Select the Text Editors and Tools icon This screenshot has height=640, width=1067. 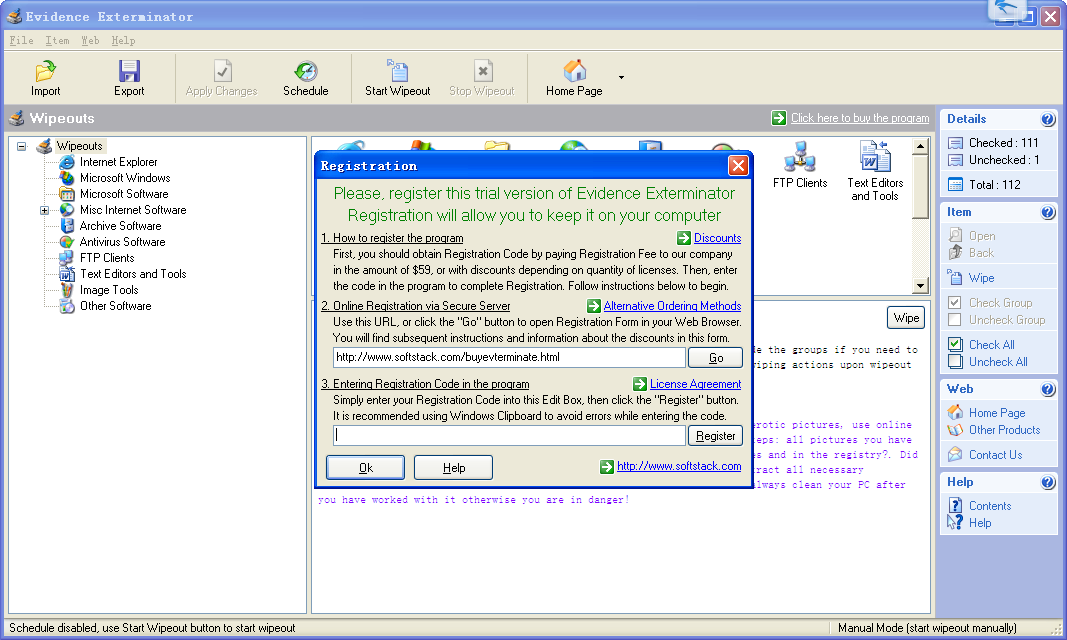pyautogui.click(x=875, y=158)
